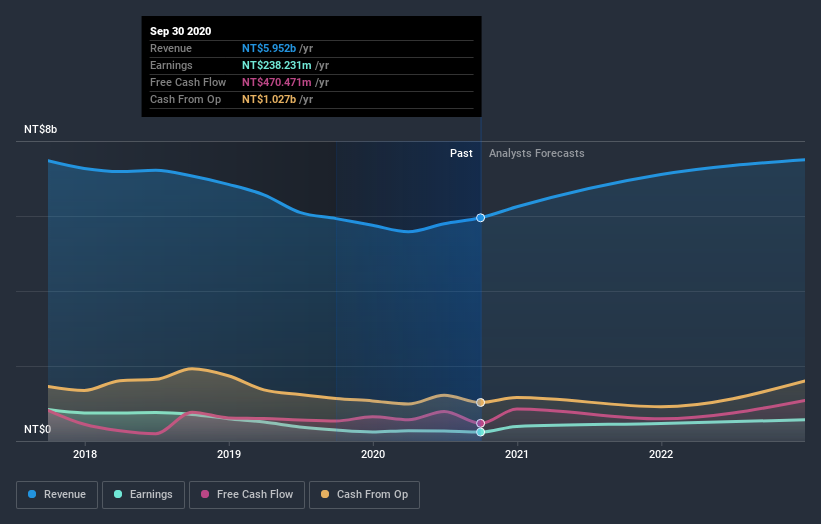The height and width of the screenshot is (524, 821).
Task: Click the Revenue row label in tooltip
Action: pyautogui.click(x=171, y=48)
